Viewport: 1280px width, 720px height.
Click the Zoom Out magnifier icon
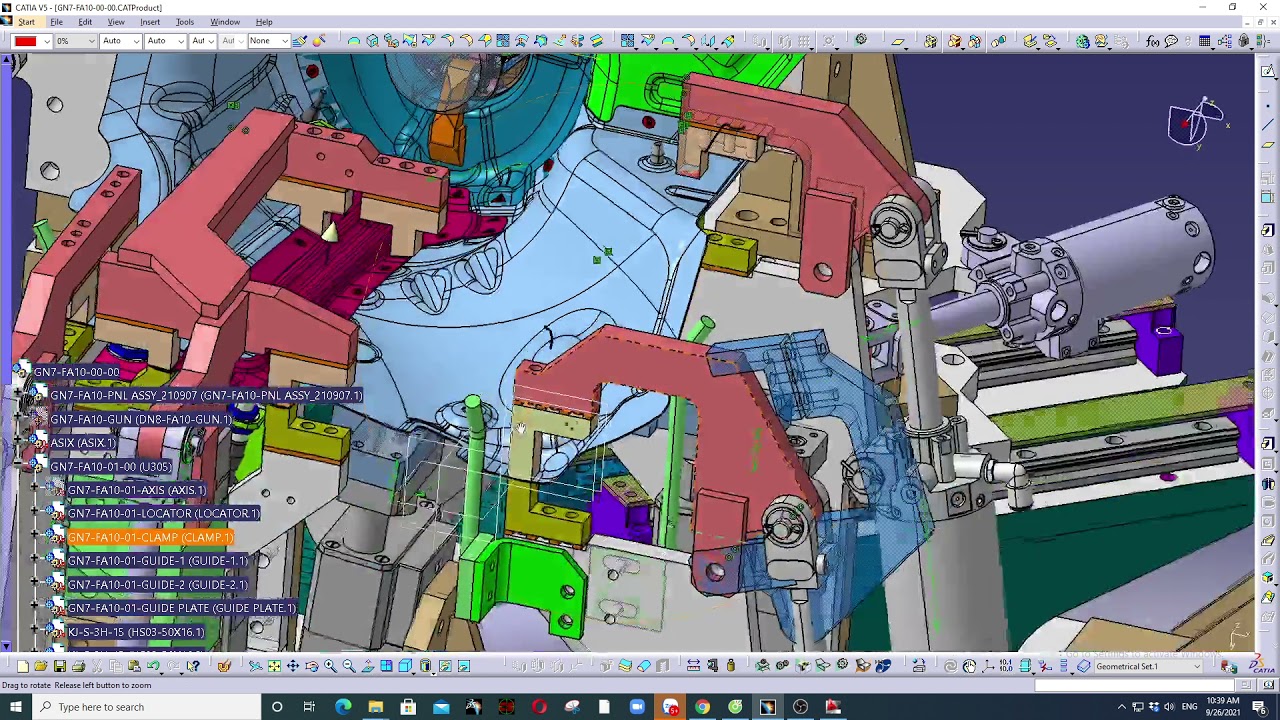349,666
